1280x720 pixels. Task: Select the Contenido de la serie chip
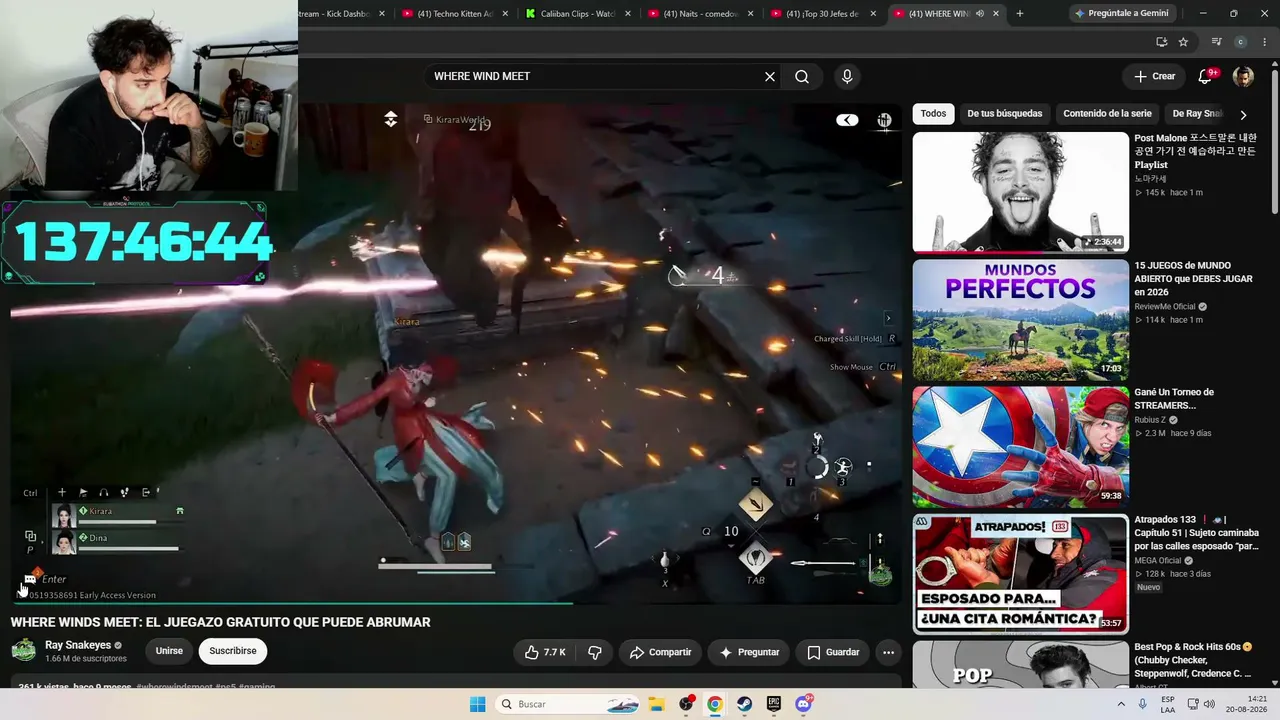coord(1108,114)
